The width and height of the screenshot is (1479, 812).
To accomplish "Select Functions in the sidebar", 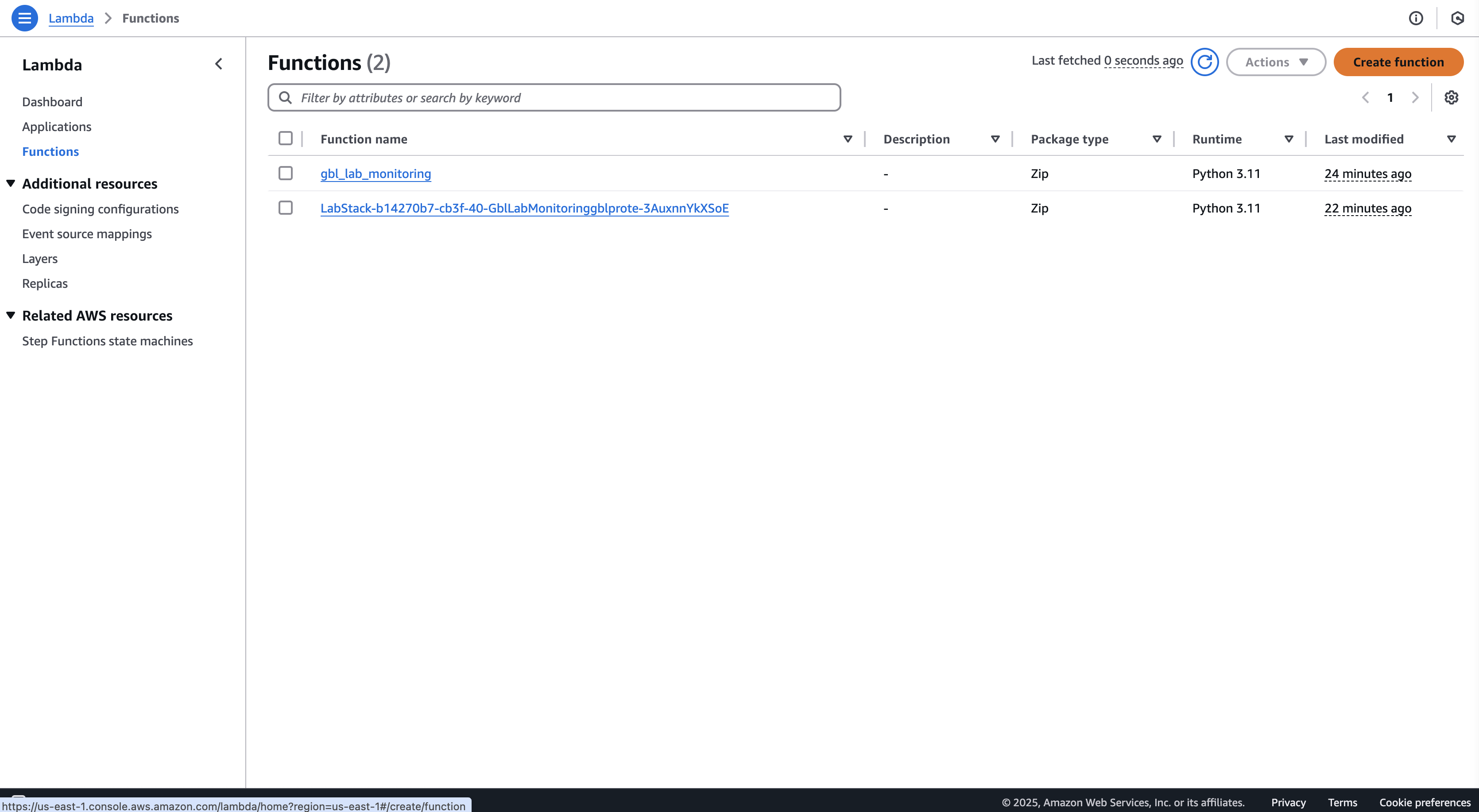I will 50,151.
